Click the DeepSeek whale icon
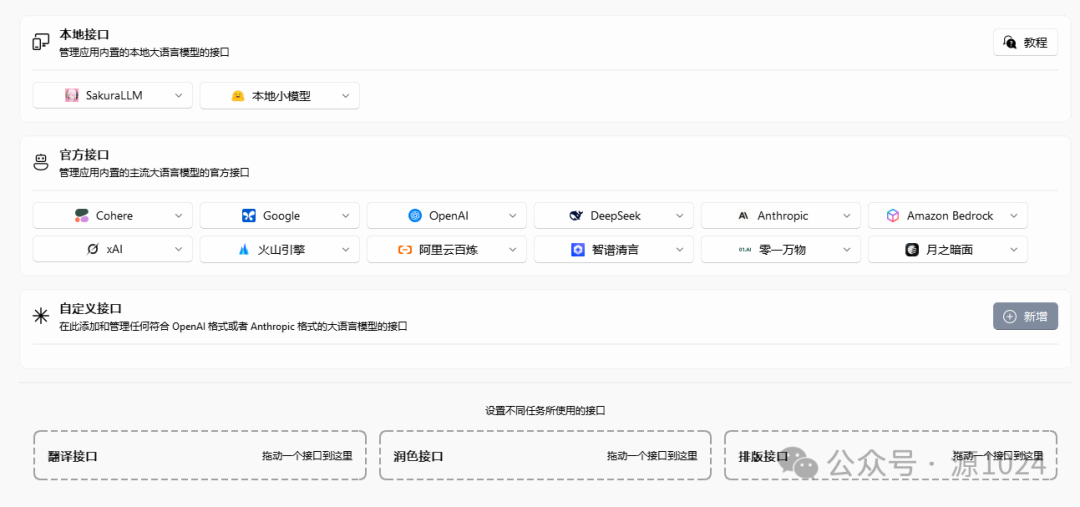Viewport: 1080px width, 507px height. [x=576, y=216]
